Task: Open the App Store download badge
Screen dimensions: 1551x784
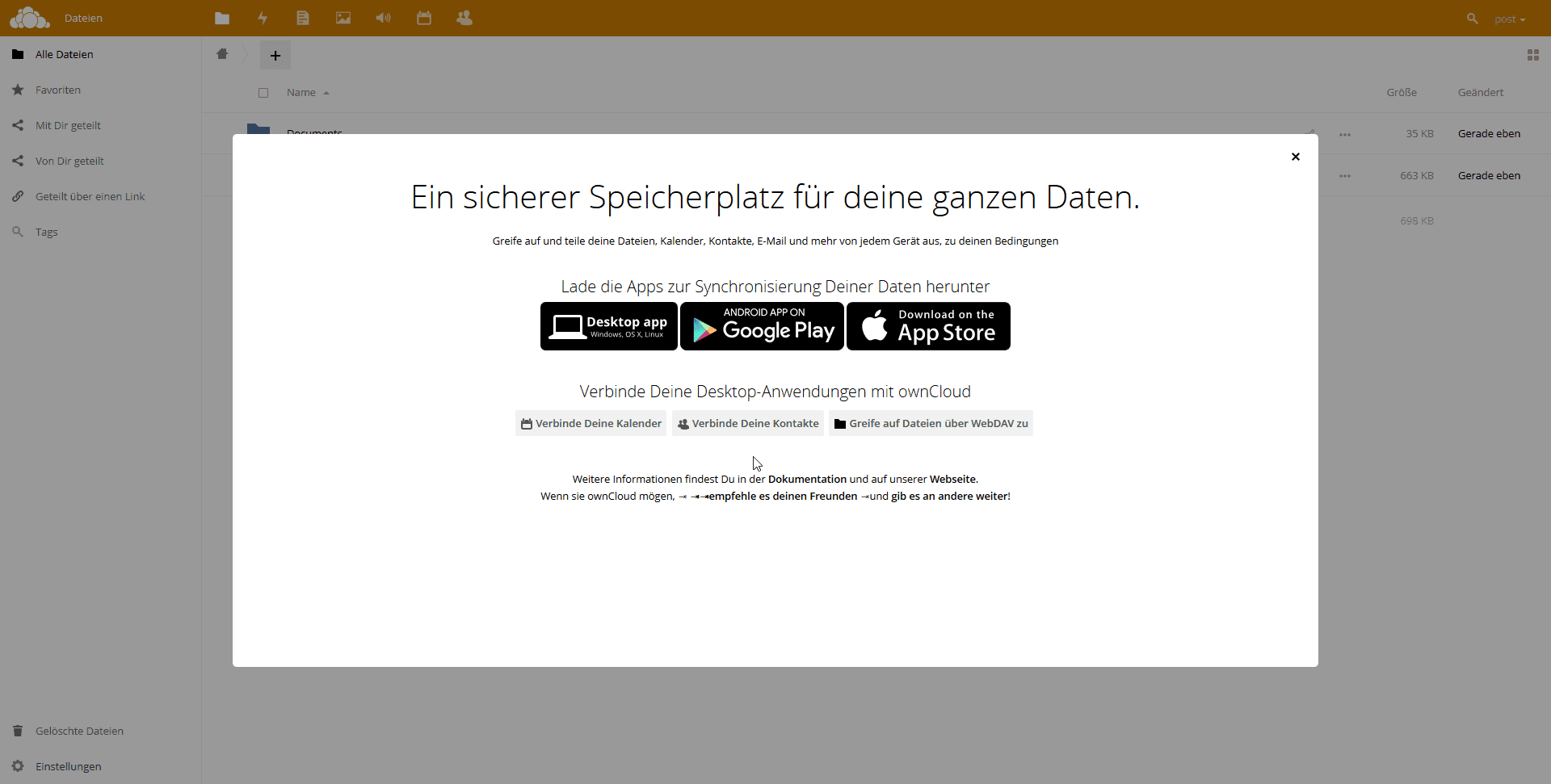Action: click(928, 326)
